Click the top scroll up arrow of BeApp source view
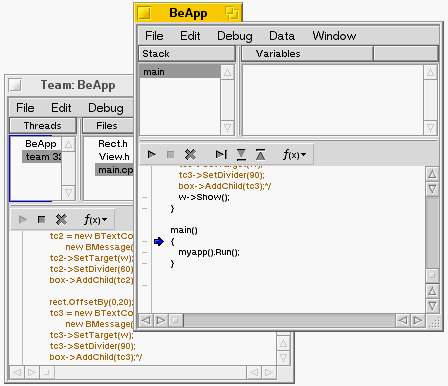448x386 pixels. click(x=432, y=174)
